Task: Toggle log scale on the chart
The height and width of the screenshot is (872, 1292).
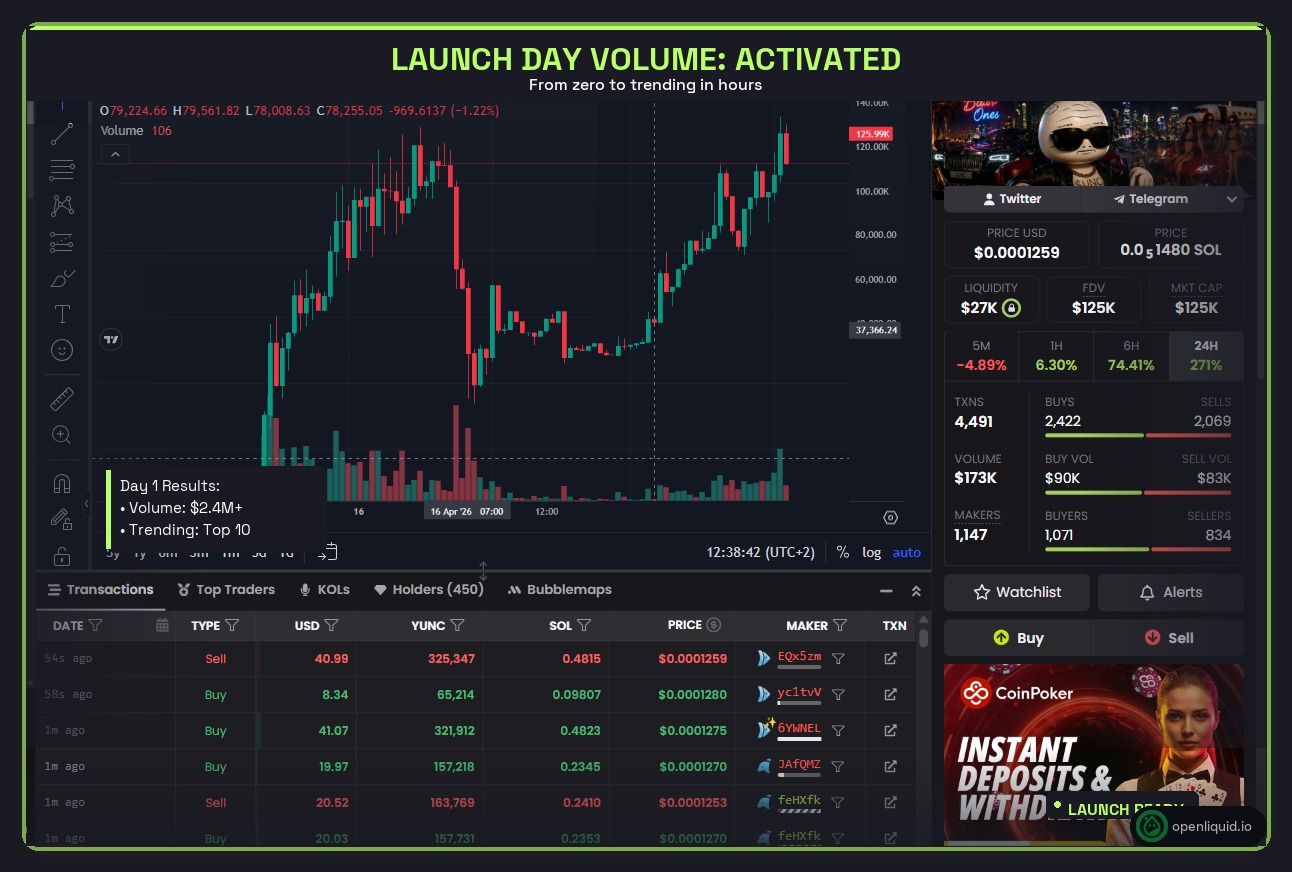Action: pos(871,552)
